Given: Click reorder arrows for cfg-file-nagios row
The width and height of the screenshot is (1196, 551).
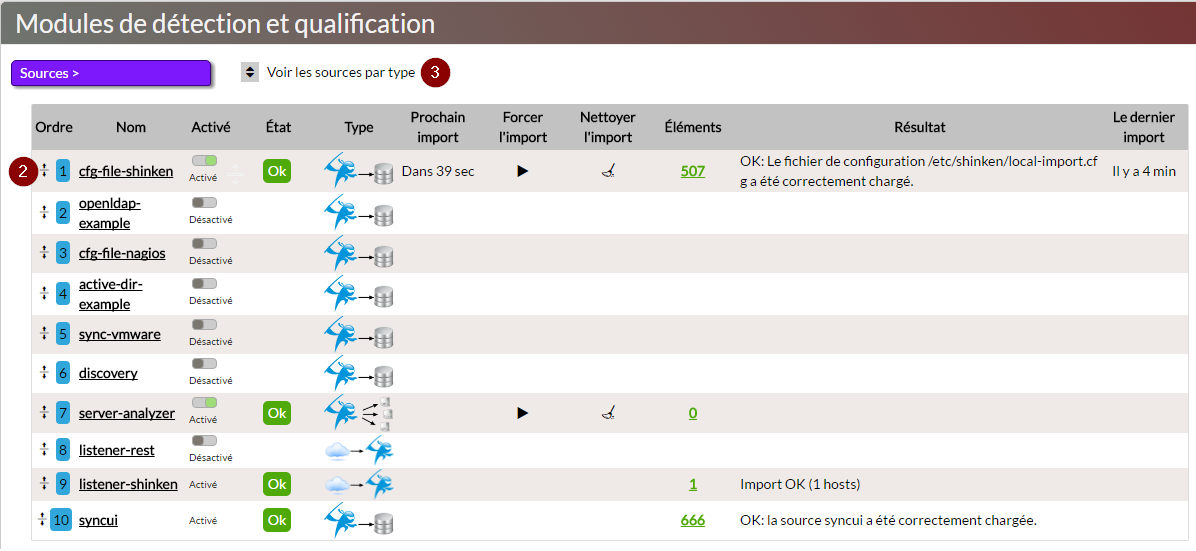Looking at the screenshot, I should [x=44, y=252].
